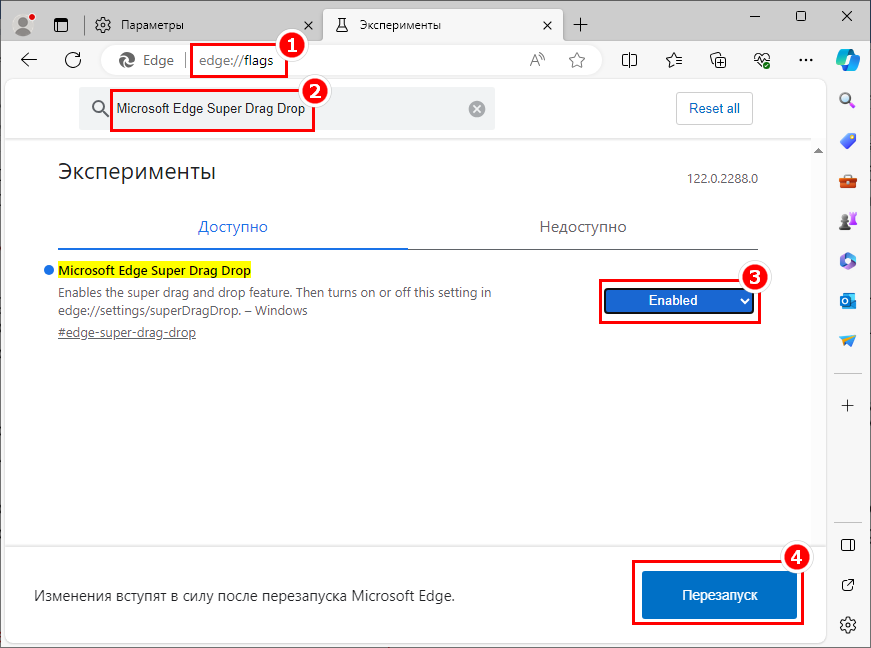Open the sidebar Search icon
The width and height of the screenshot is (871, 648).
click(x=847, y=101)
